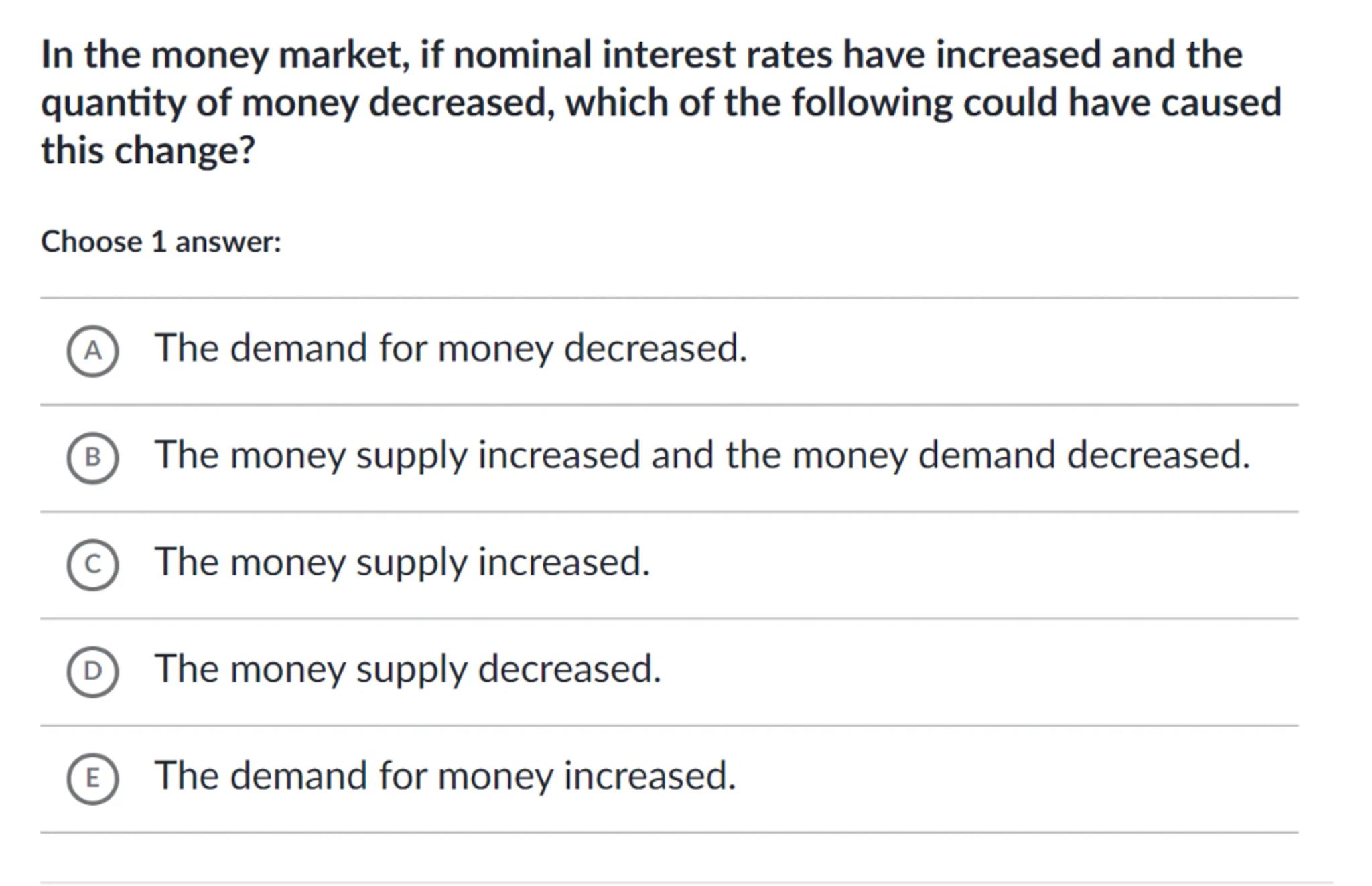Select radio button A
This screenshot has width=1372, height=886.
coord(92,351)
